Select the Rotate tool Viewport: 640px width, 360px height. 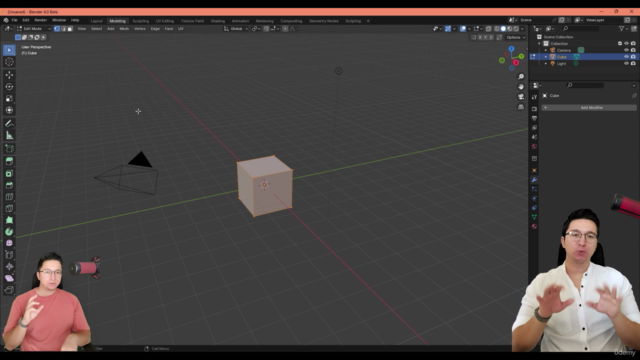(x=9, y=87)
